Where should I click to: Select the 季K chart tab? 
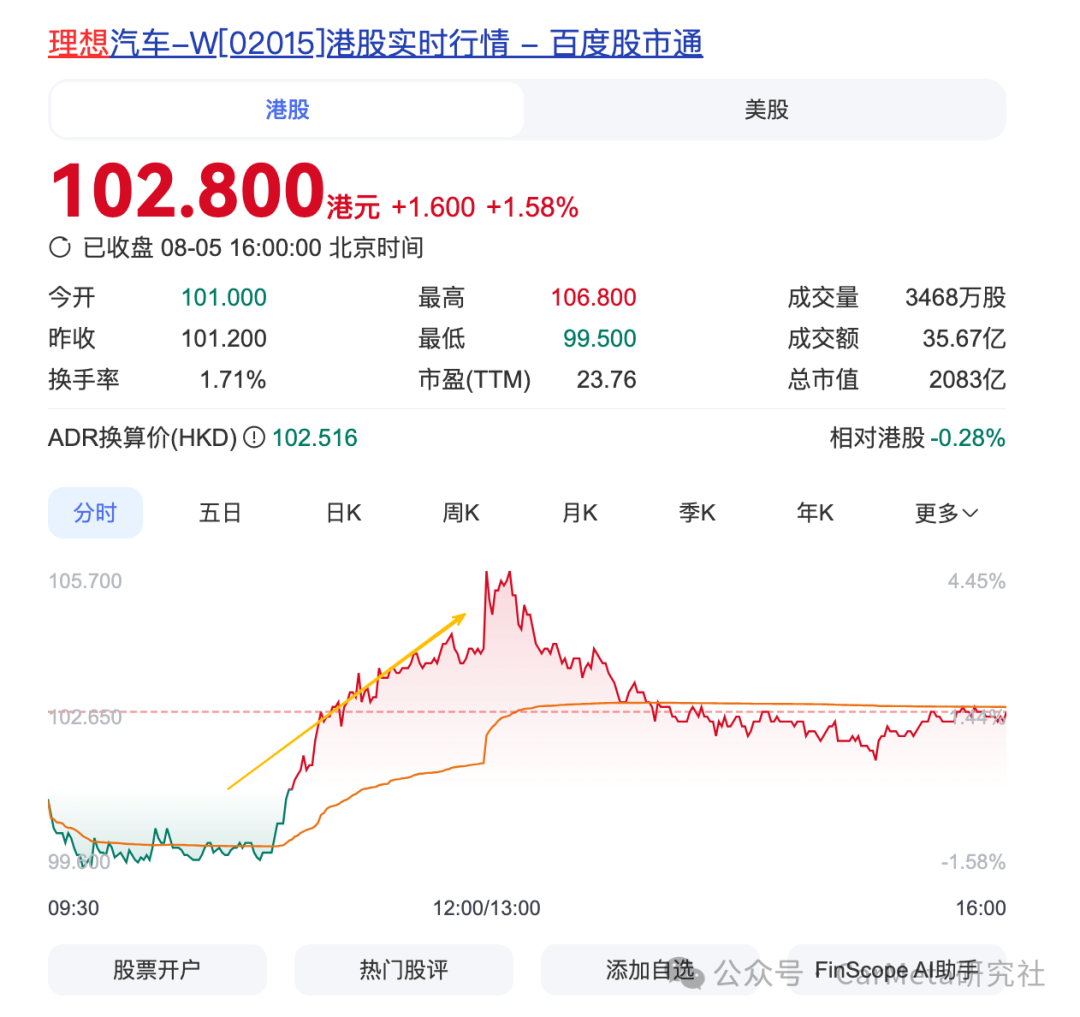click(697, 513)
